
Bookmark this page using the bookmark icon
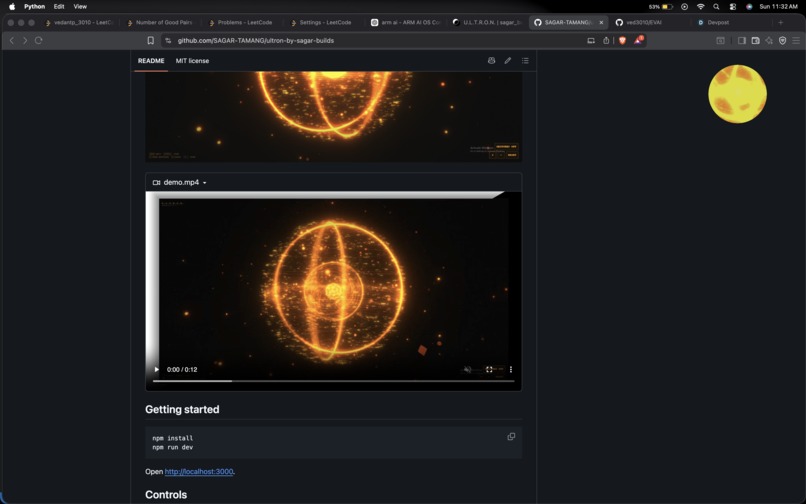151,40
